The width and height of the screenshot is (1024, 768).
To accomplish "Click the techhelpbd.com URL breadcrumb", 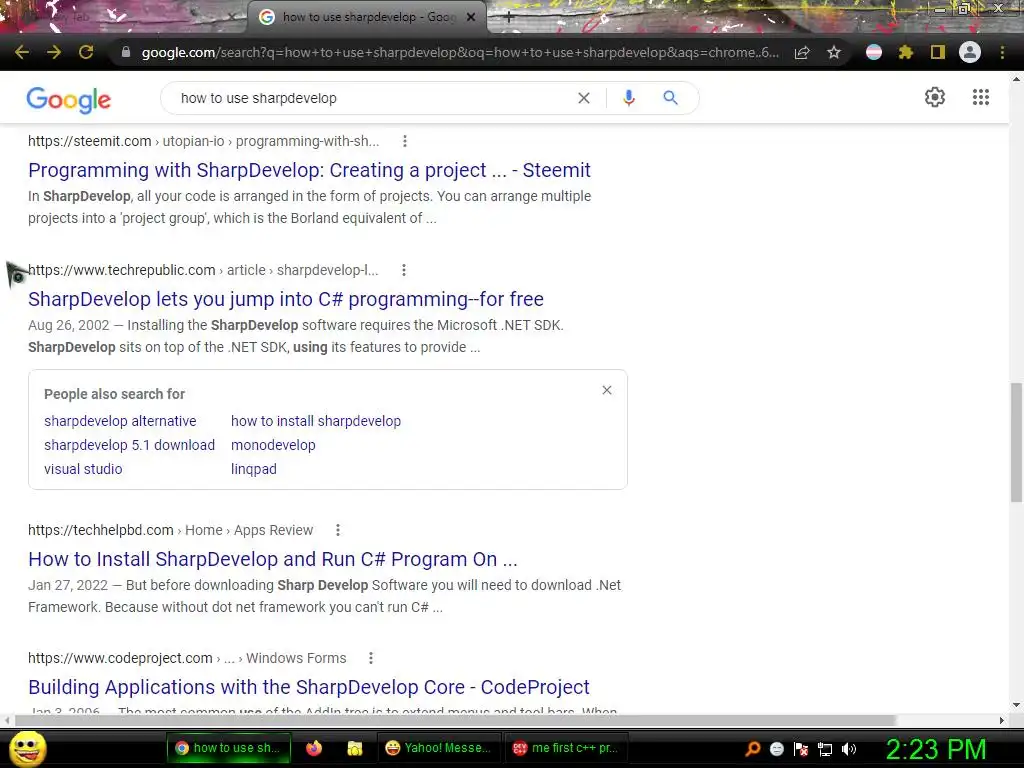I will pos(170,530).
